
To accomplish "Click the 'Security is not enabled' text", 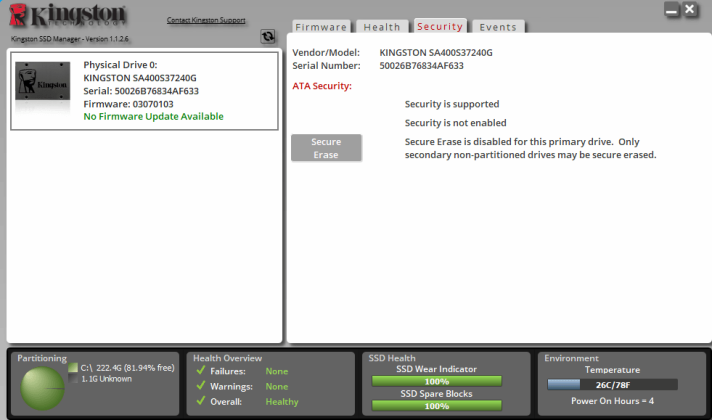I will [455, 123].
